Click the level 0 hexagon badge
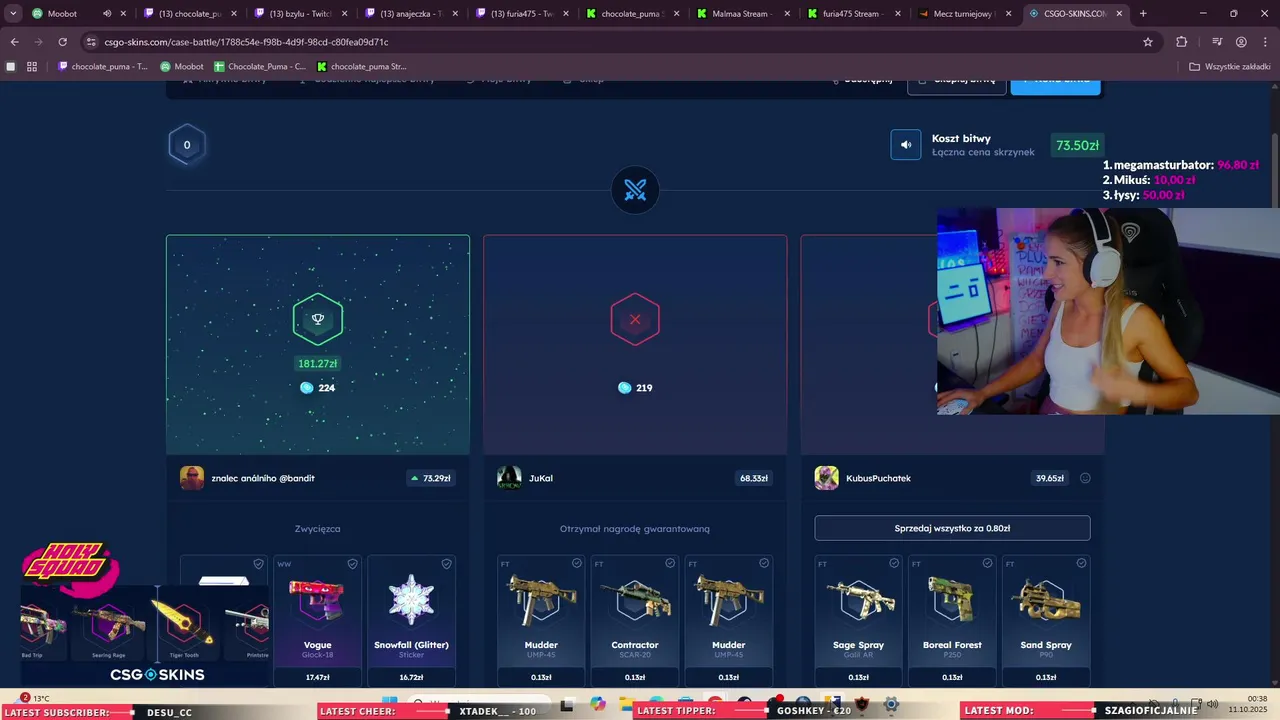This screenshot has height=720, width=1280. coord(187,145)
